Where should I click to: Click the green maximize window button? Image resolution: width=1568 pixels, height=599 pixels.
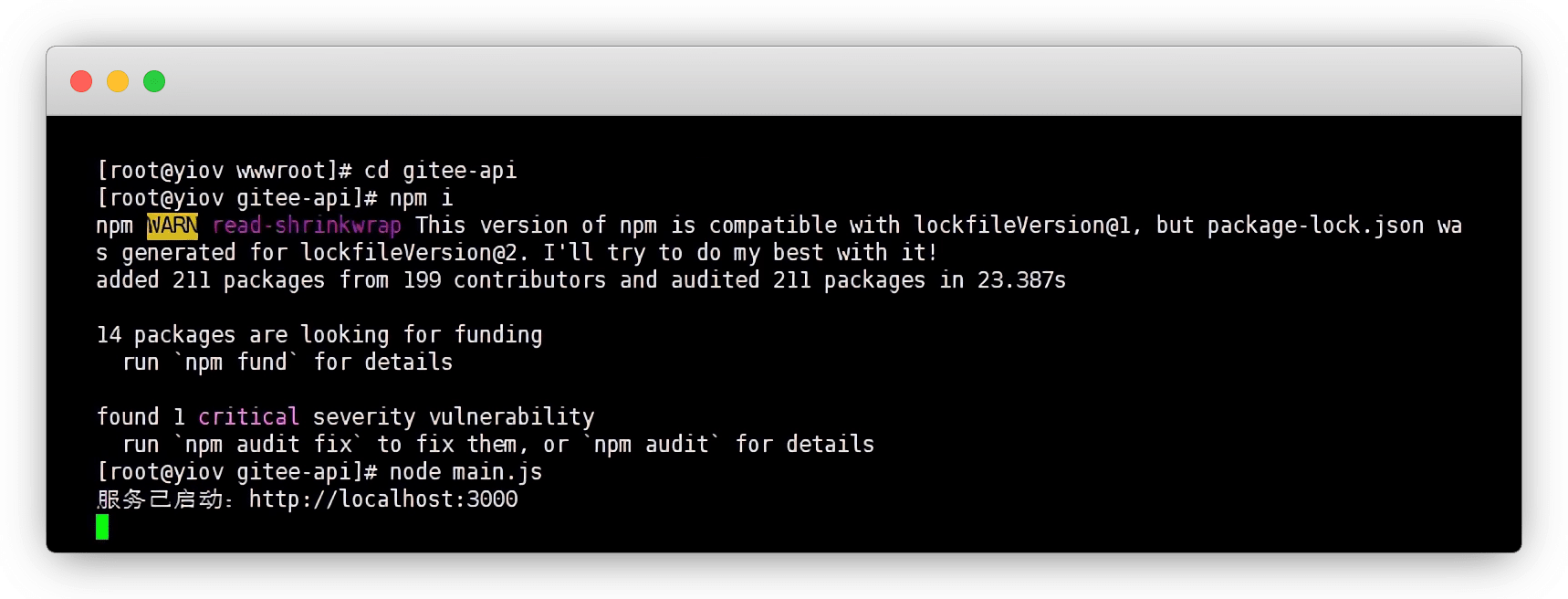154,81
